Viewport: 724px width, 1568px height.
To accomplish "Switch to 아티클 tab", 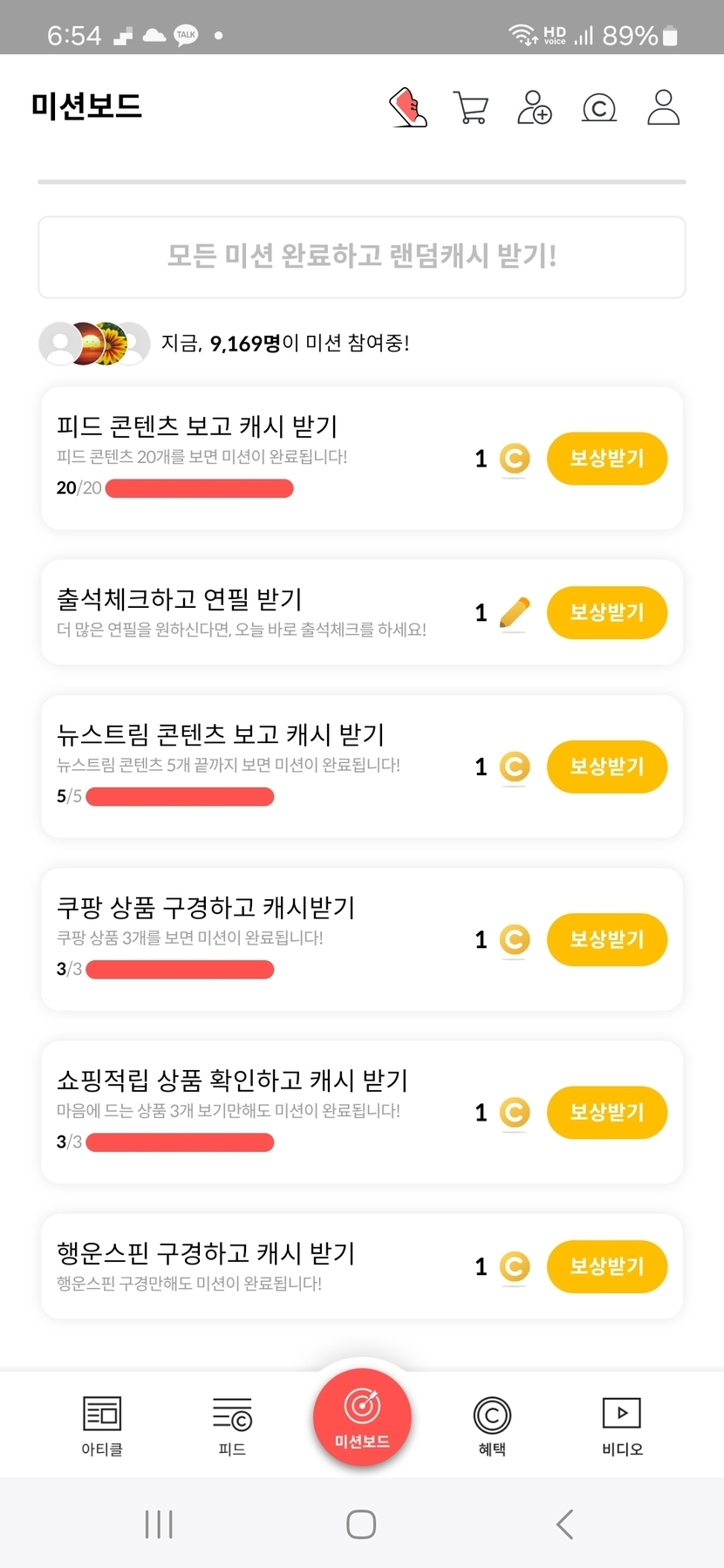I will pos(102,1425).
